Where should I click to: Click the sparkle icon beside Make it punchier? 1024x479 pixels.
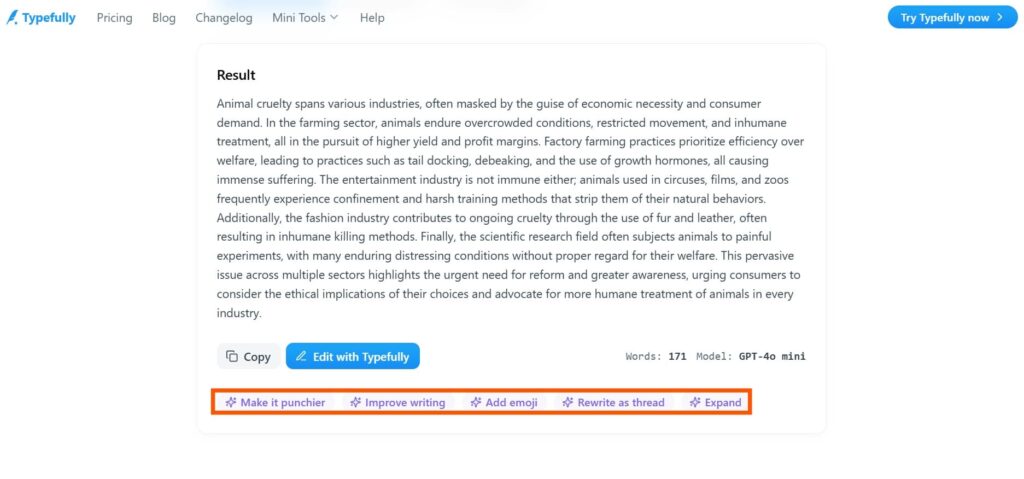tap(231, 403)
